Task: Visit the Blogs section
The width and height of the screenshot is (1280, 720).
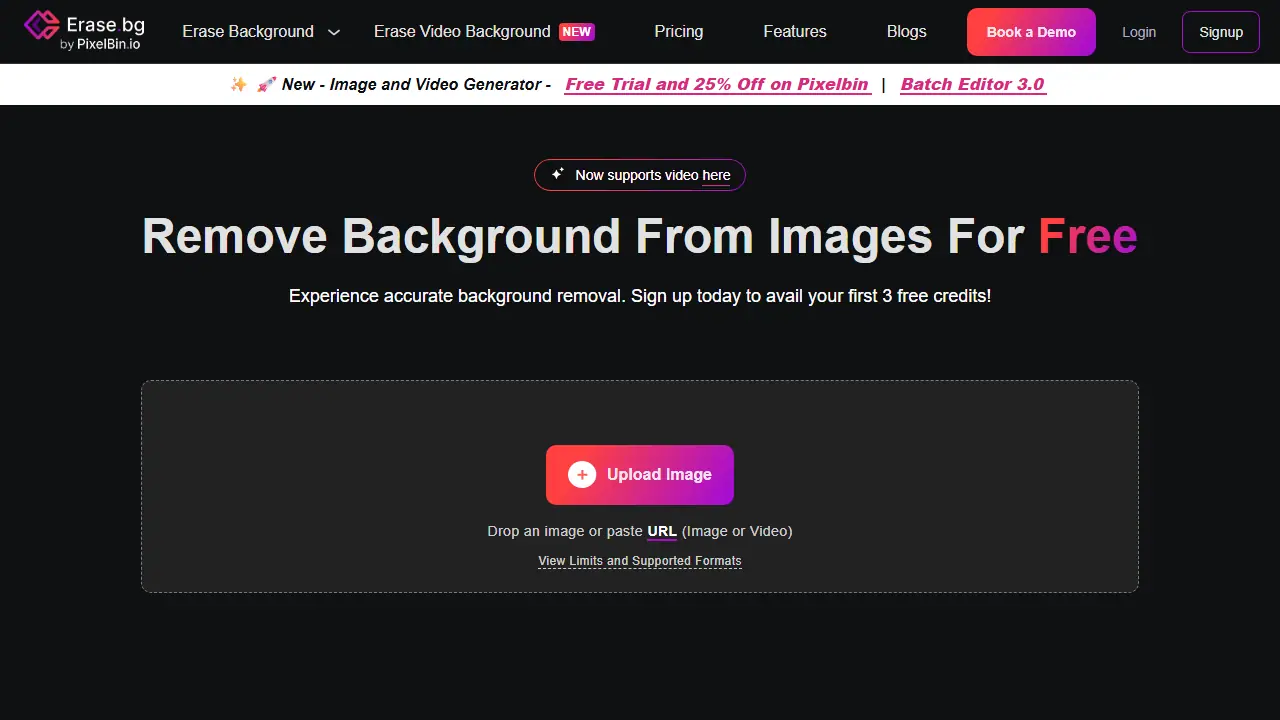Action: 907,32
